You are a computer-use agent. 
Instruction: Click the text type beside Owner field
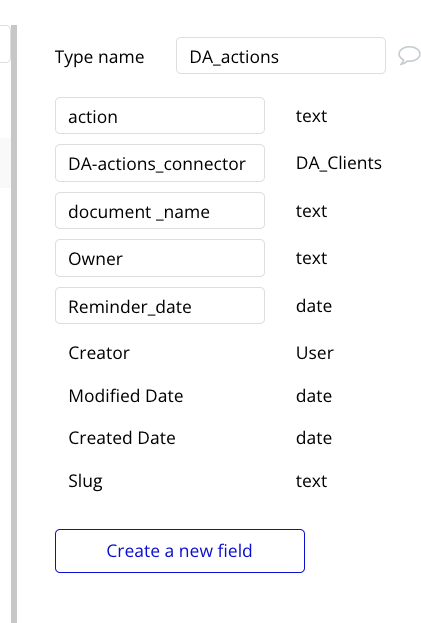click(x=311, y=258)
